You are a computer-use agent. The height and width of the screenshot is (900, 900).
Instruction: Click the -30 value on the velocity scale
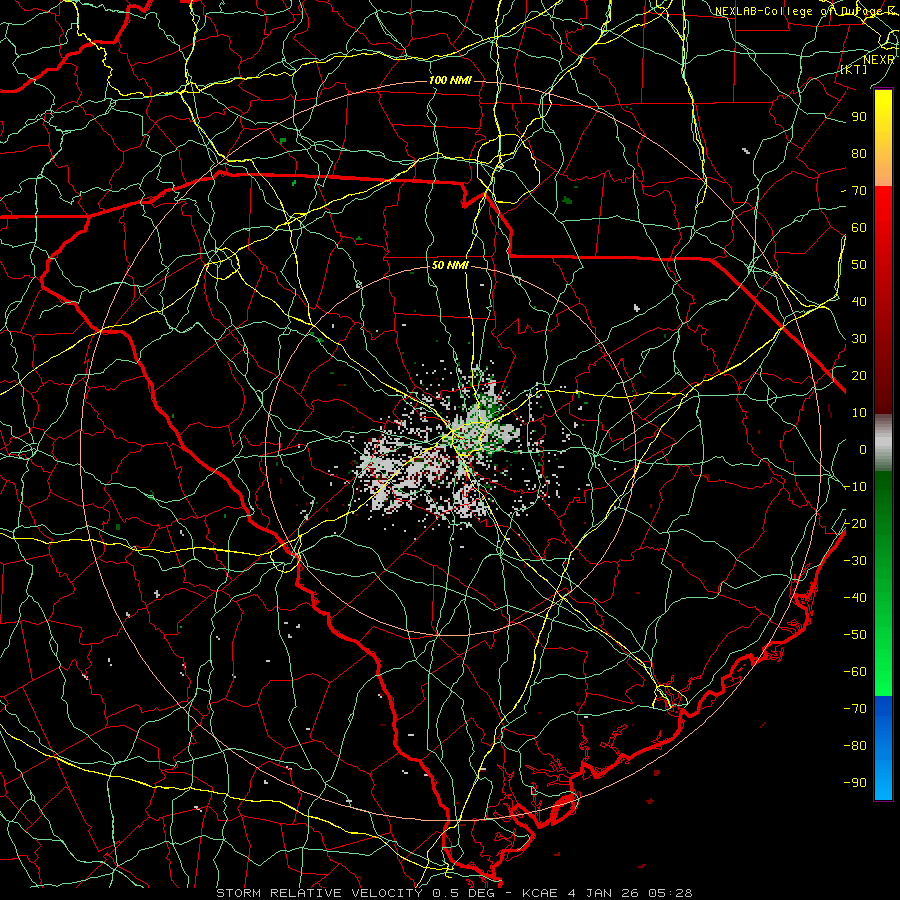coord(855,560)
